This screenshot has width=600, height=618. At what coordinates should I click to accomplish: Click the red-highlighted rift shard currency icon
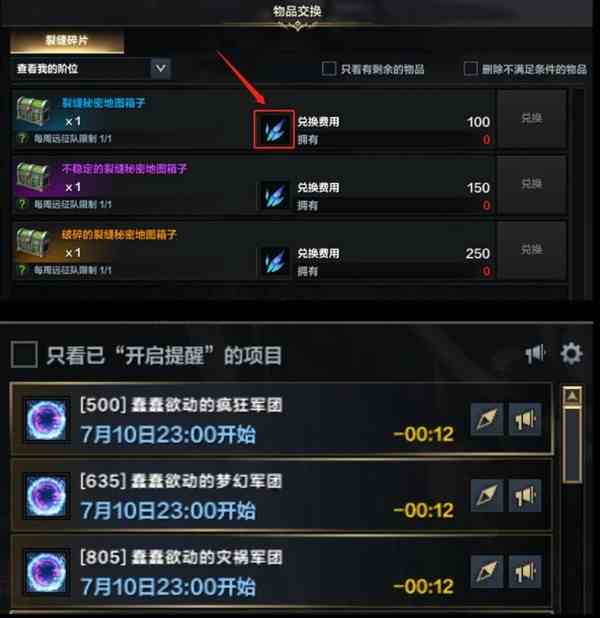click(x=274, y=129)
